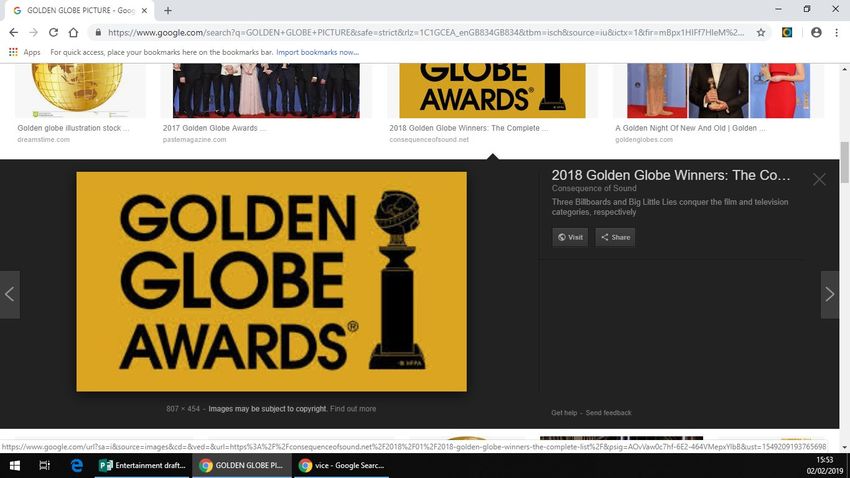Open the Find out more copyright link
This screenshot has height=478, width=850.
pyautogui.click(x=353, y=409)
